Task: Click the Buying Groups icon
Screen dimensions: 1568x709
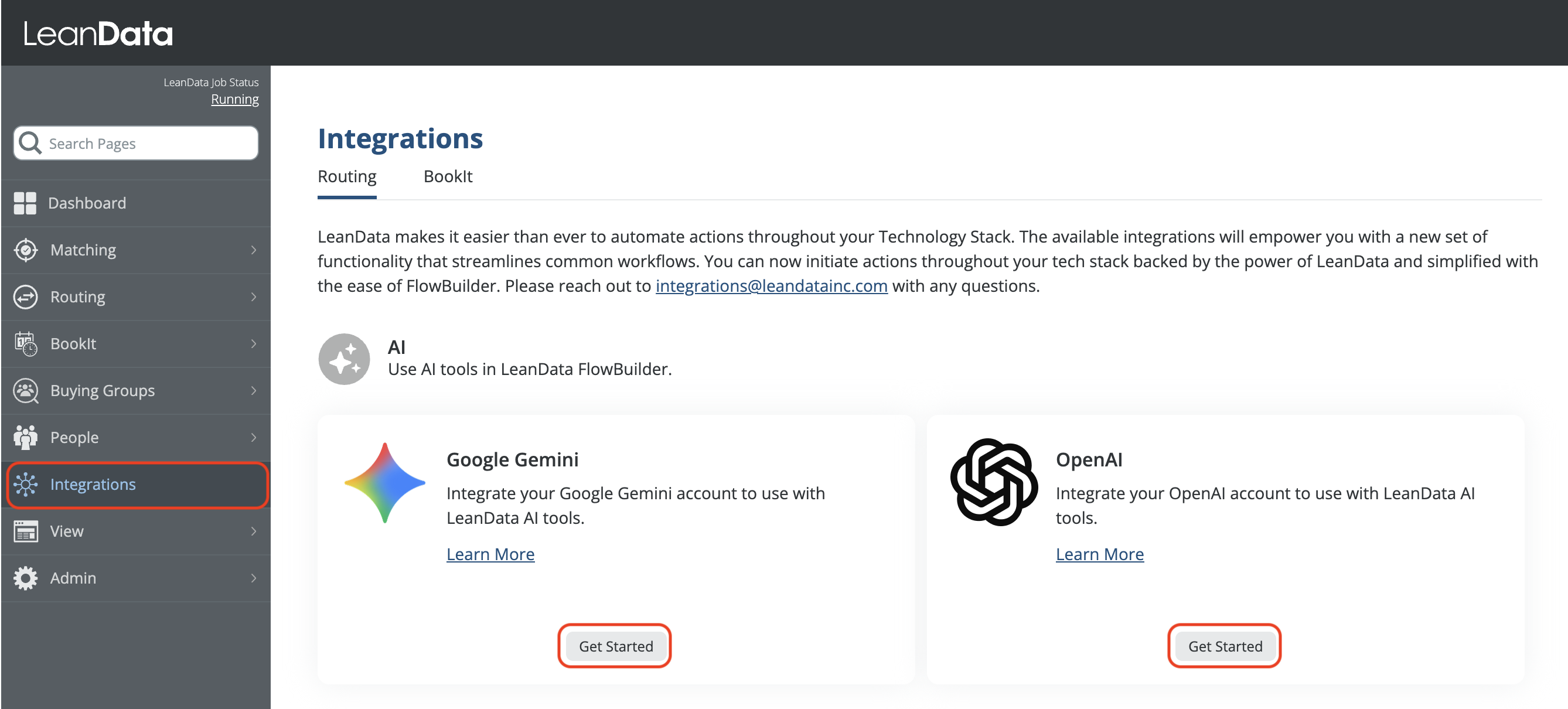Action: pos(26,390)
